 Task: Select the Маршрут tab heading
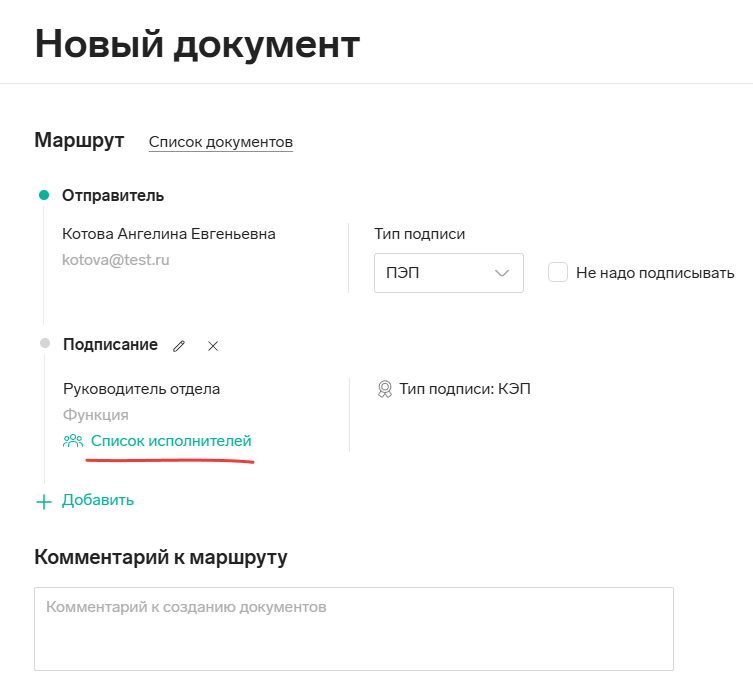(x=79, y=140)
